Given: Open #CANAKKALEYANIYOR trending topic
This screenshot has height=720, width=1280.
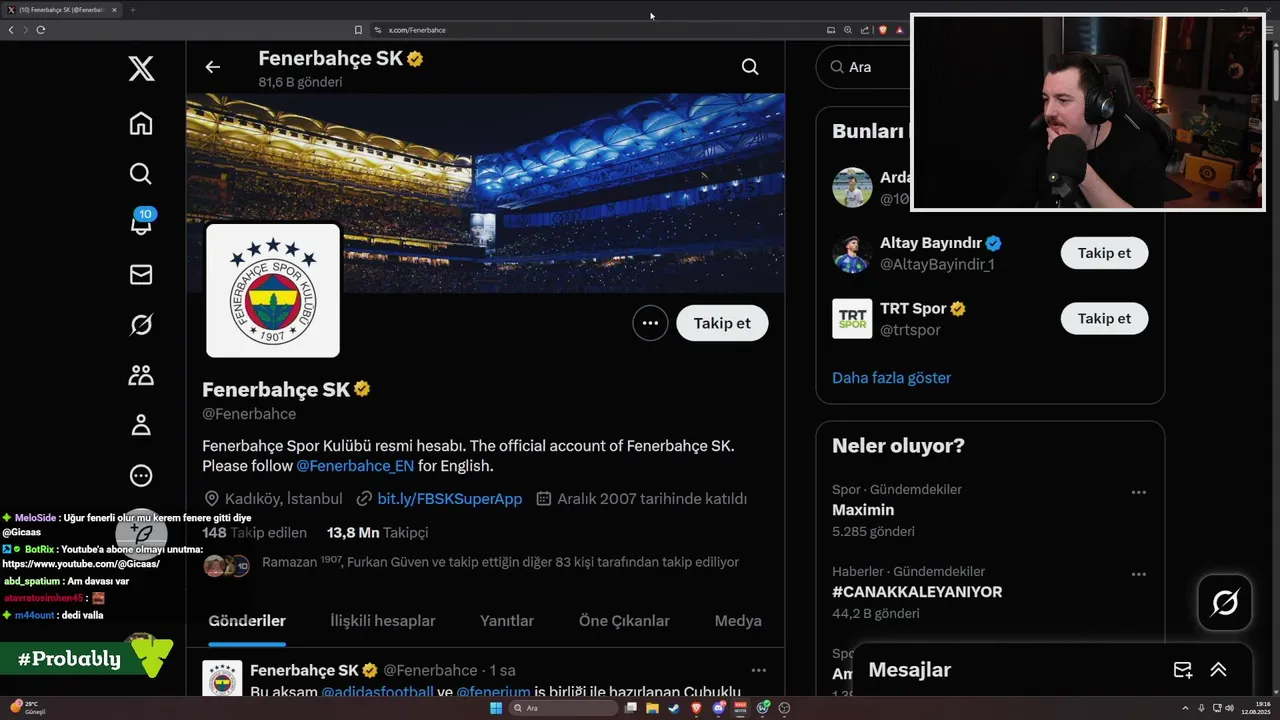Looking at the screenshot, I should (917, 592).
